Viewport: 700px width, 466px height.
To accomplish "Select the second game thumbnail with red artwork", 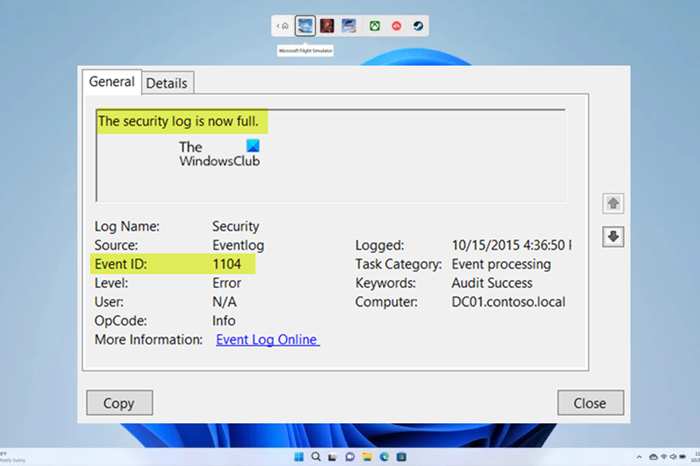I will 327,26.
